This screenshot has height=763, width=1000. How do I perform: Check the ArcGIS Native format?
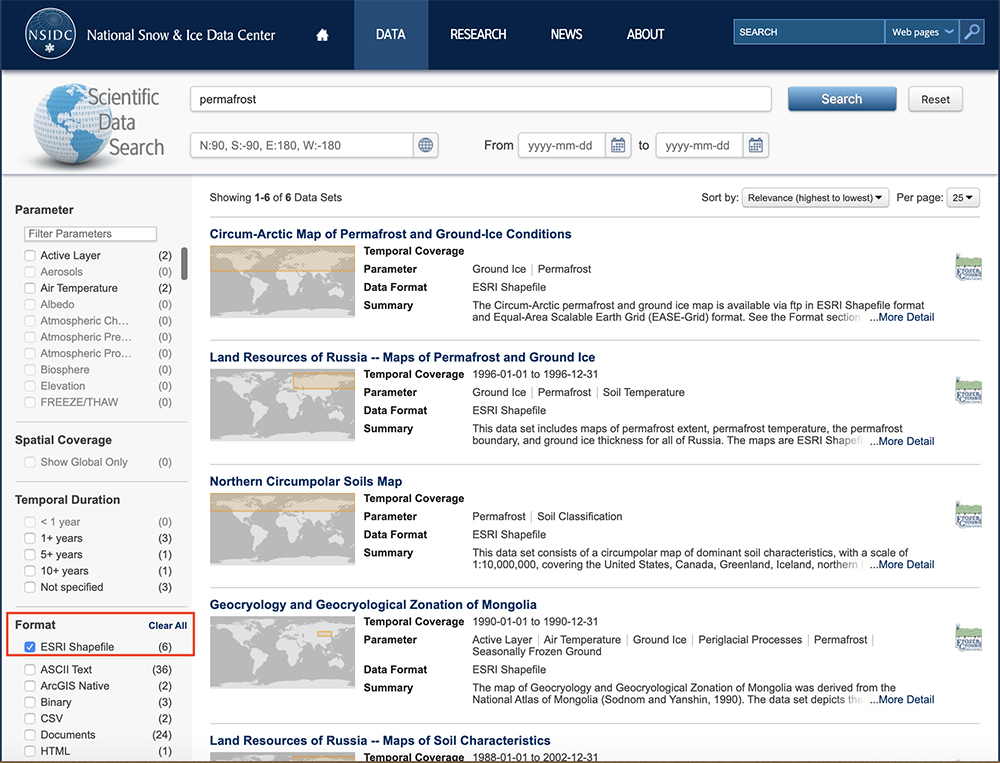click(x=30, y=686)
